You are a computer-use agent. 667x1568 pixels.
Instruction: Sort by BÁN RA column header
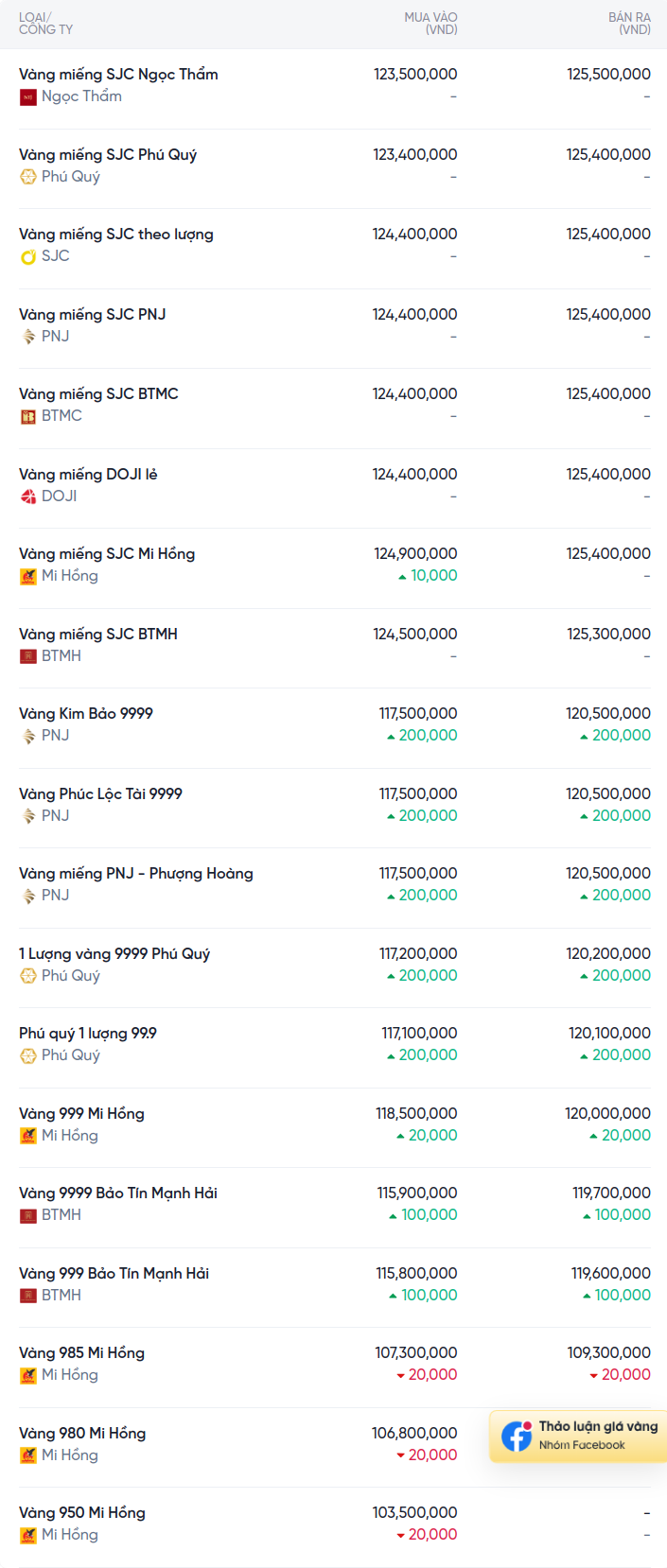click(629, 24)
